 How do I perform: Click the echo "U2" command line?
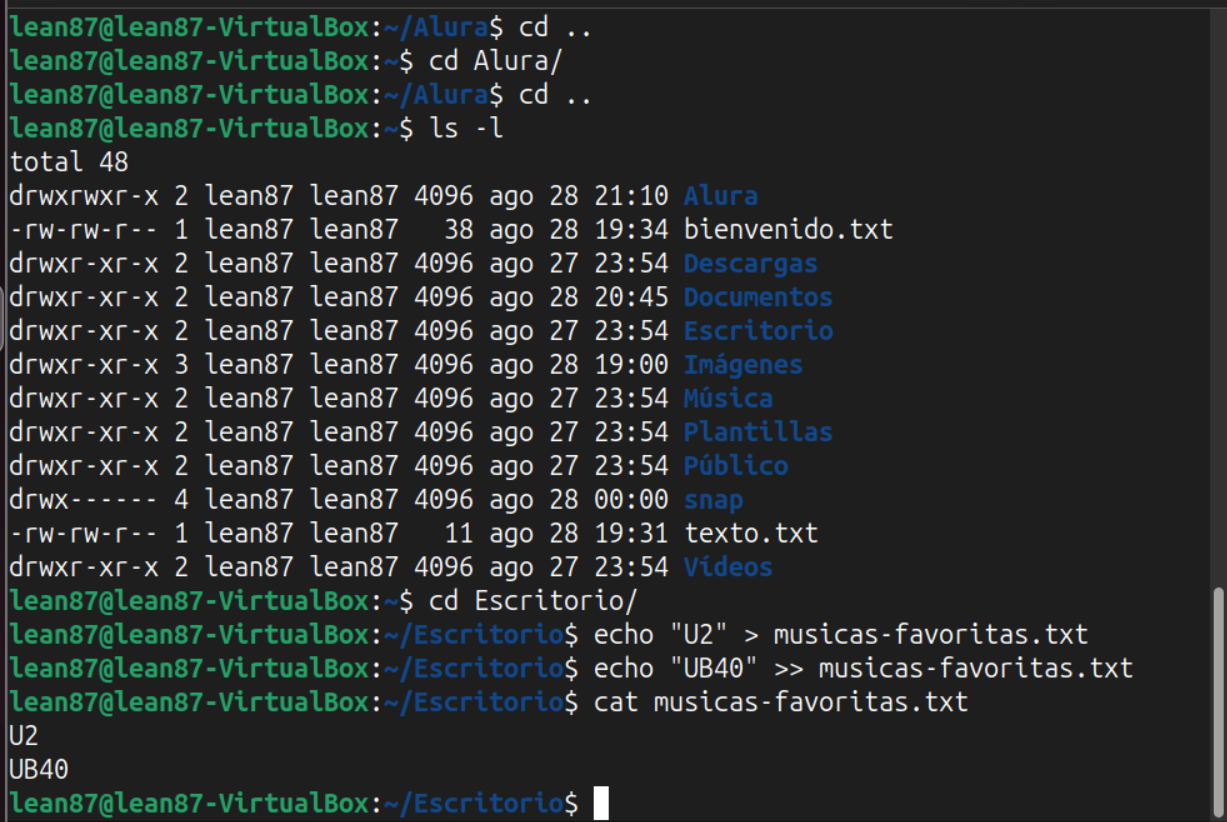click(x=841, y=635)
